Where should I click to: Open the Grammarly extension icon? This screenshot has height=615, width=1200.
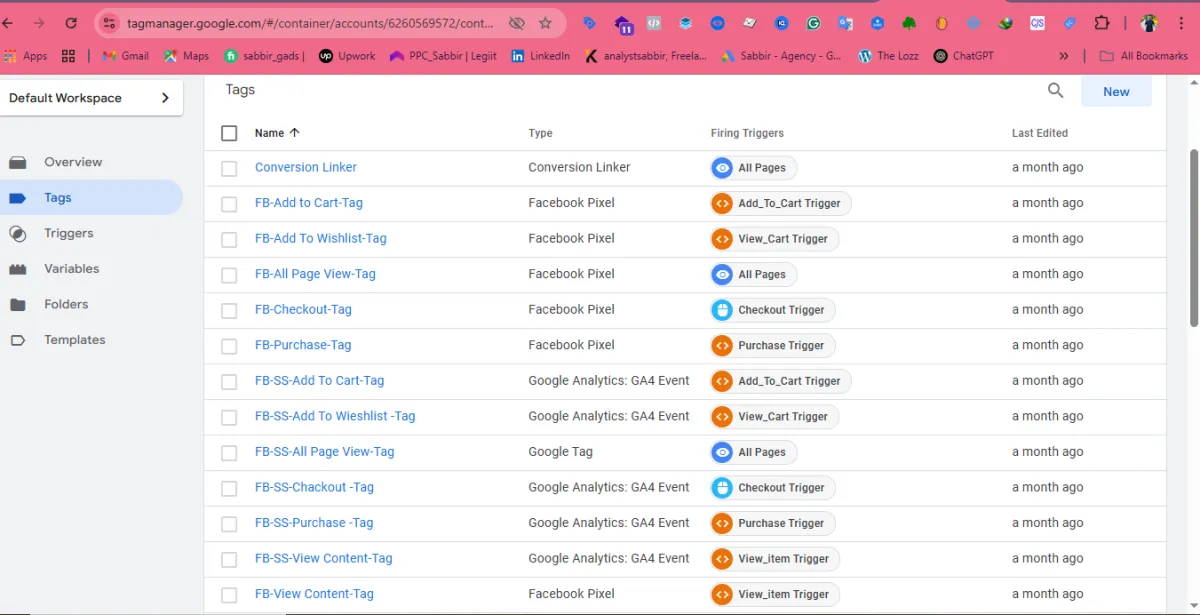tap(813, 23)
